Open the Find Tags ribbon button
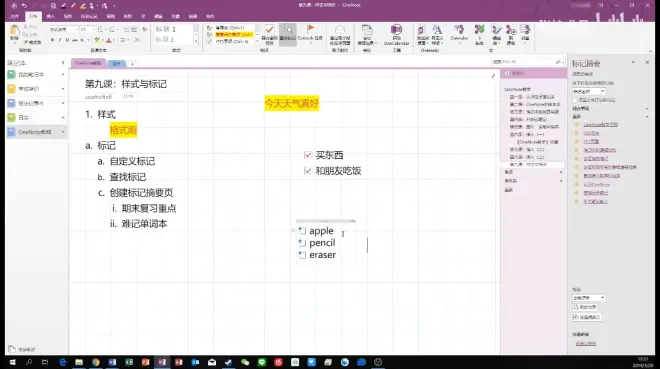 [x=287, y=33]
